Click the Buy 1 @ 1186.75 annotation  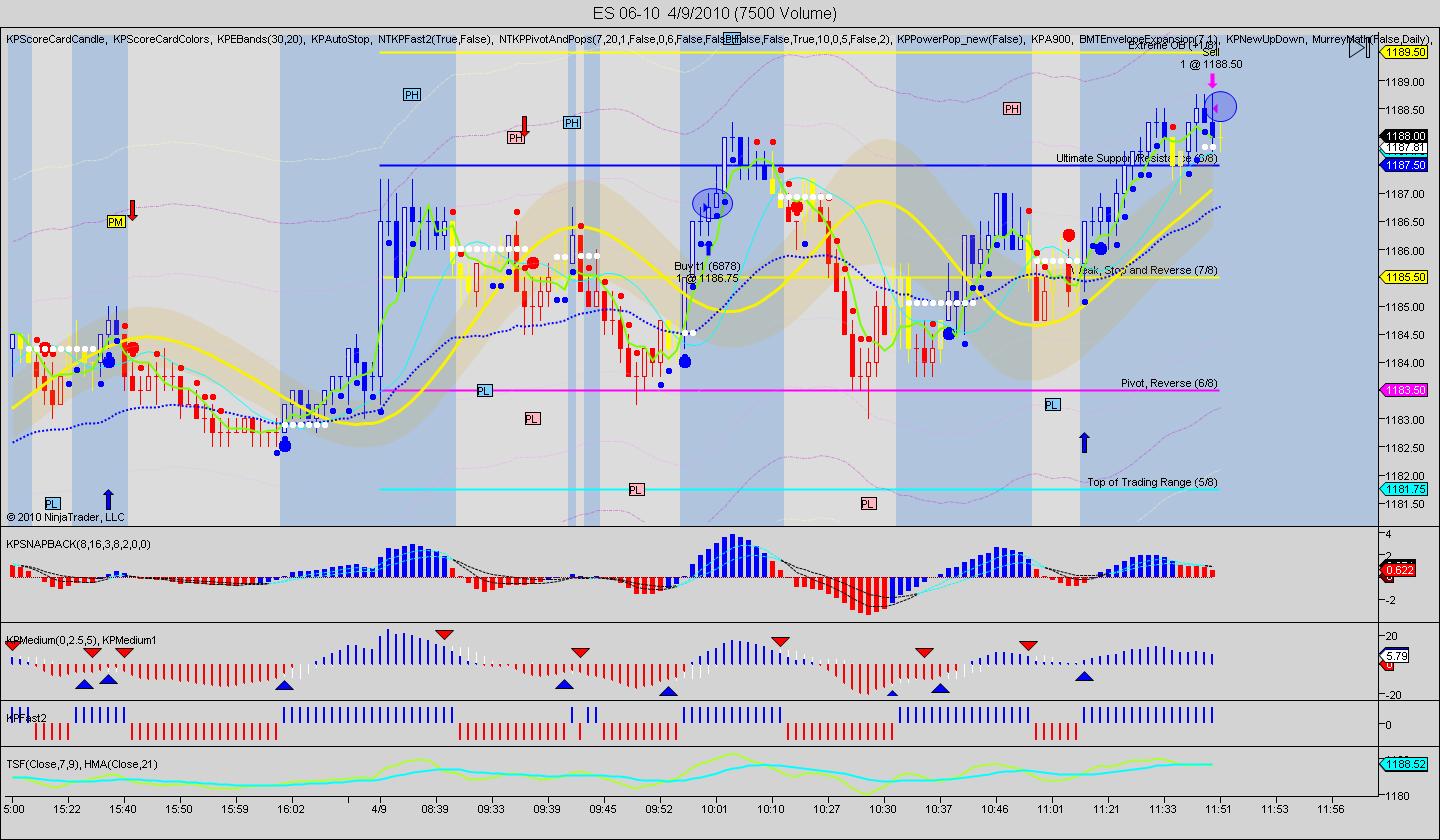click(707, 272)
